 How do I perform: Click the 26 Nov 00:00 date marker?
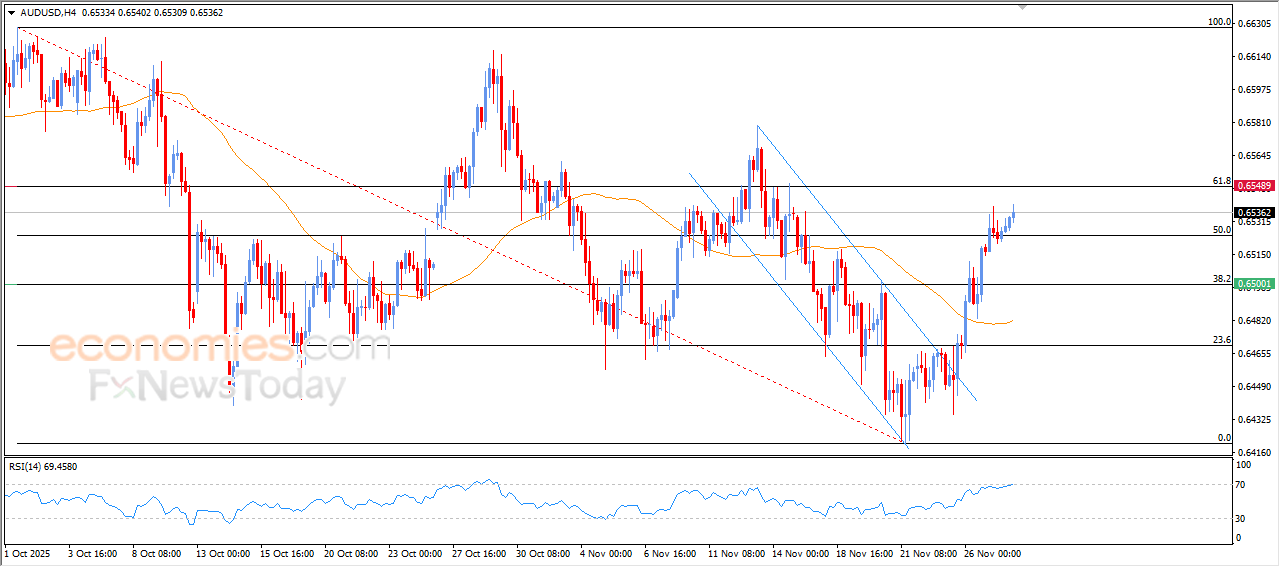(992, 553)
